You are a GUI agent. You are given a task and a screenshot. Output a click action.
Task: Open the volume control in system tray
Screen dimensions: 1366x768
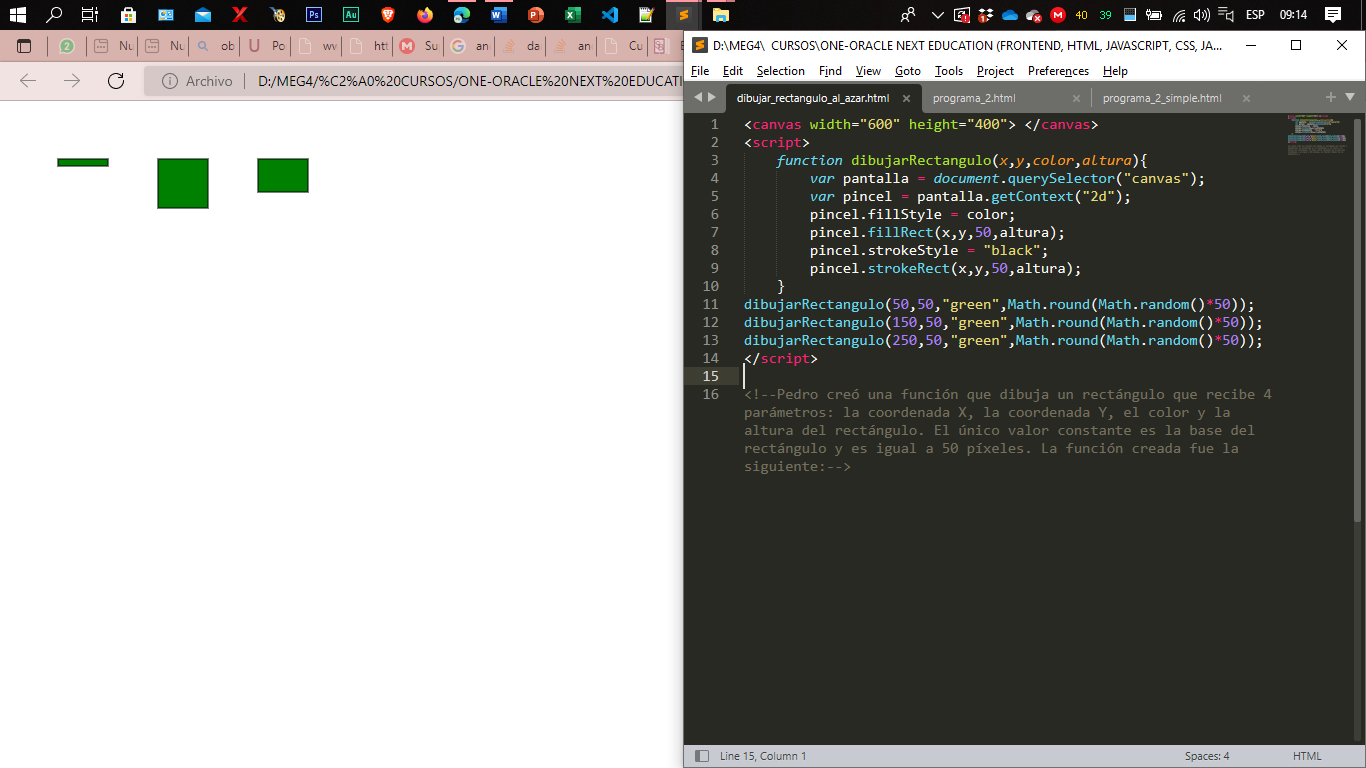tap(1202, 15)
